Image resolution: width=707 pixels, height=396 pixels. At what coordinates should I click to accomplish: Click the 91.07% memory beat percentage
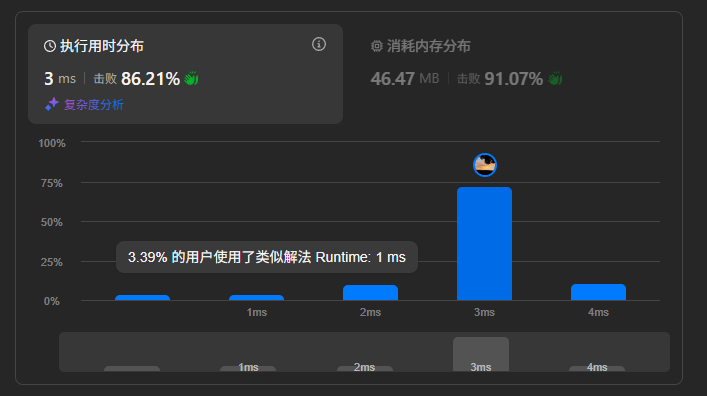click(x=514, y=78)
